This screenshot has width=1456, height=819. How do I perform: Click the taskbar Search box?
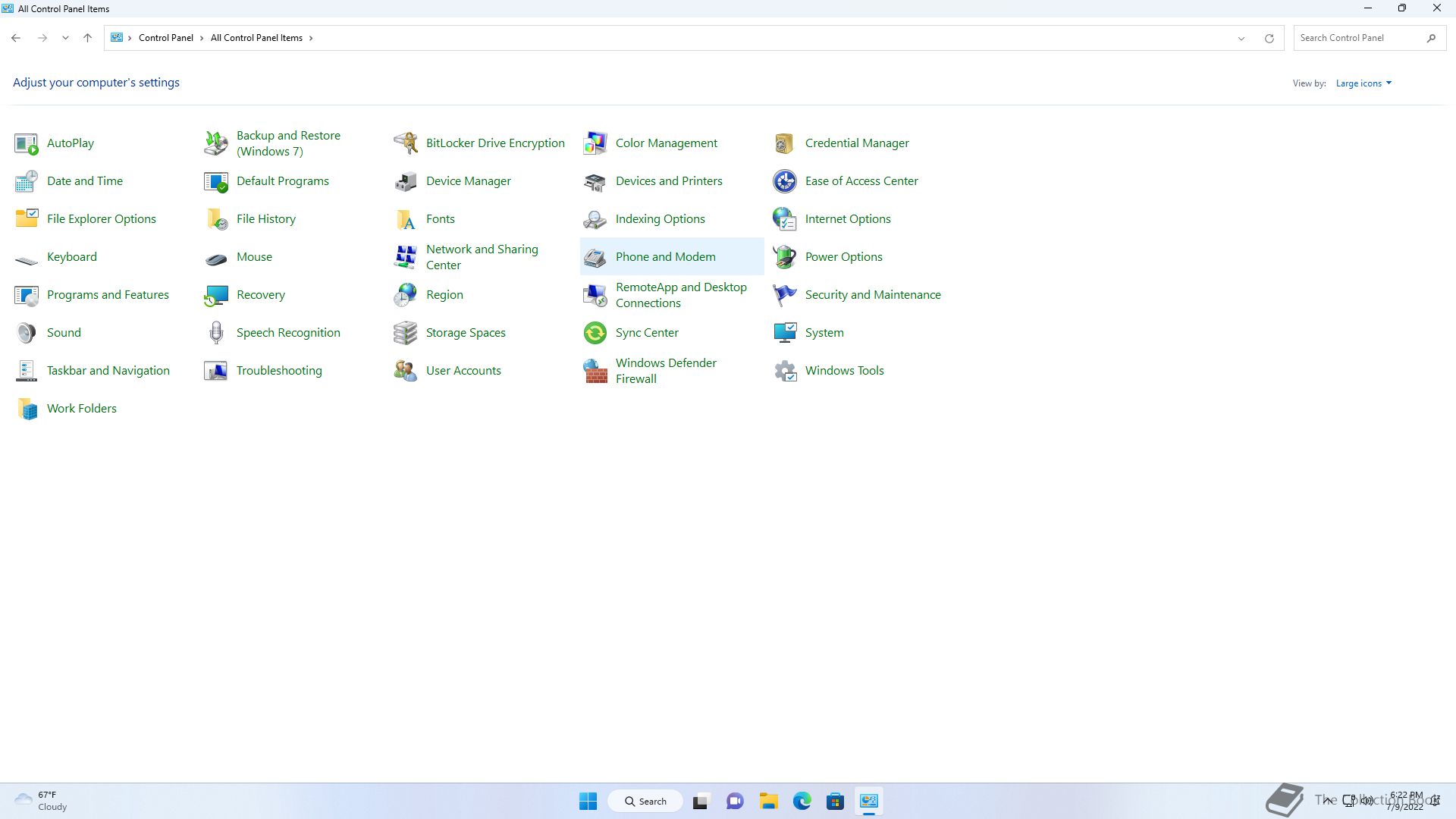click(x=645, y=802)
